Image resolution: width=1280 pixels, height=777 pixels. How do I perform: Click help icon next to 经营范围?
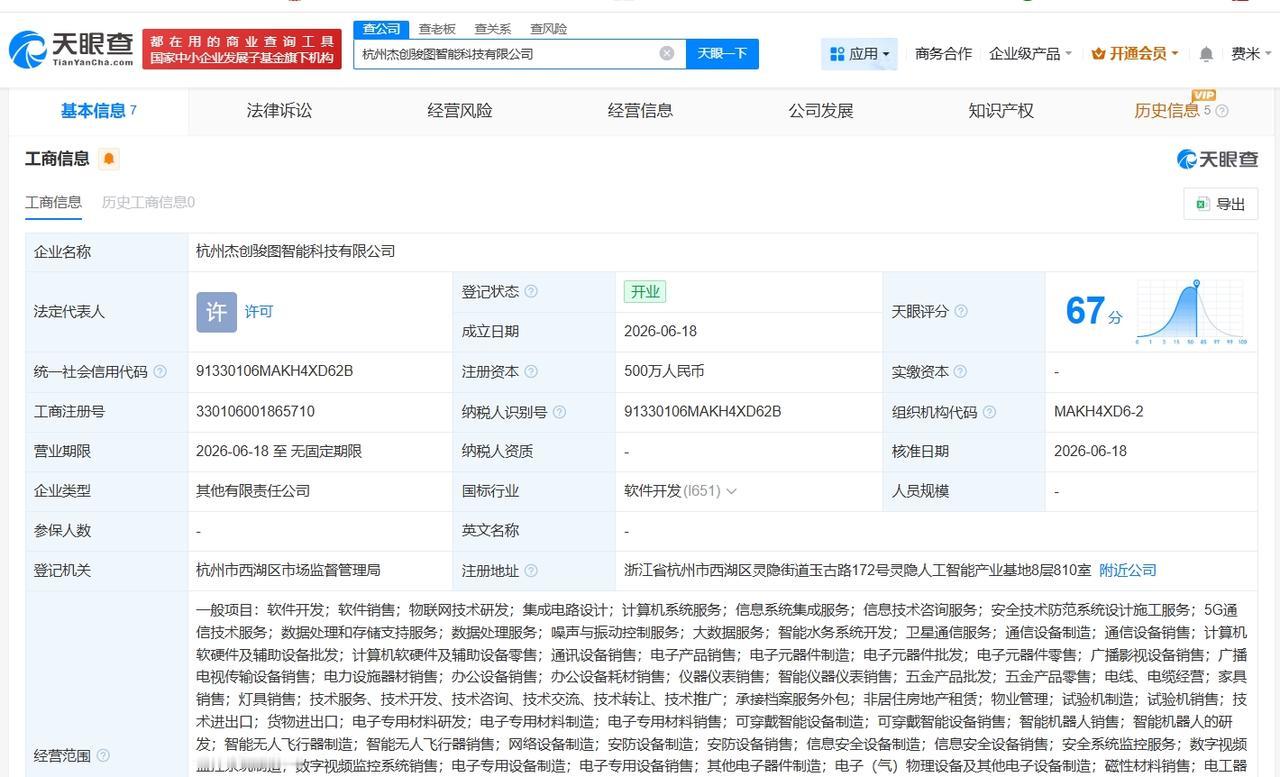click(x=103, y=755)
